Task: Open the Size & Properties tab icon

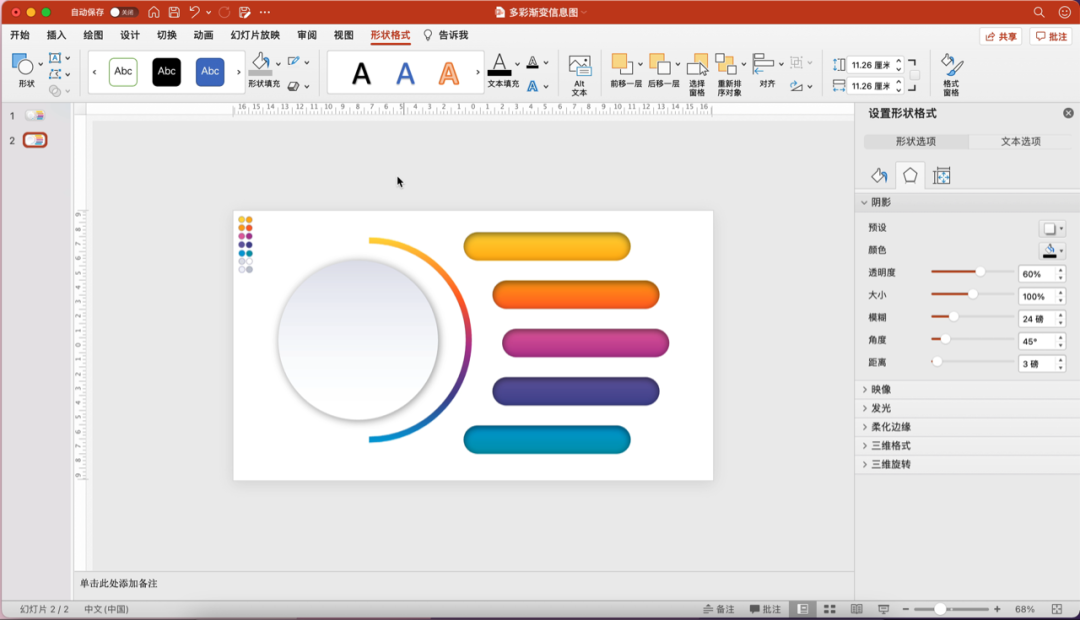Action: pos(941,176)
